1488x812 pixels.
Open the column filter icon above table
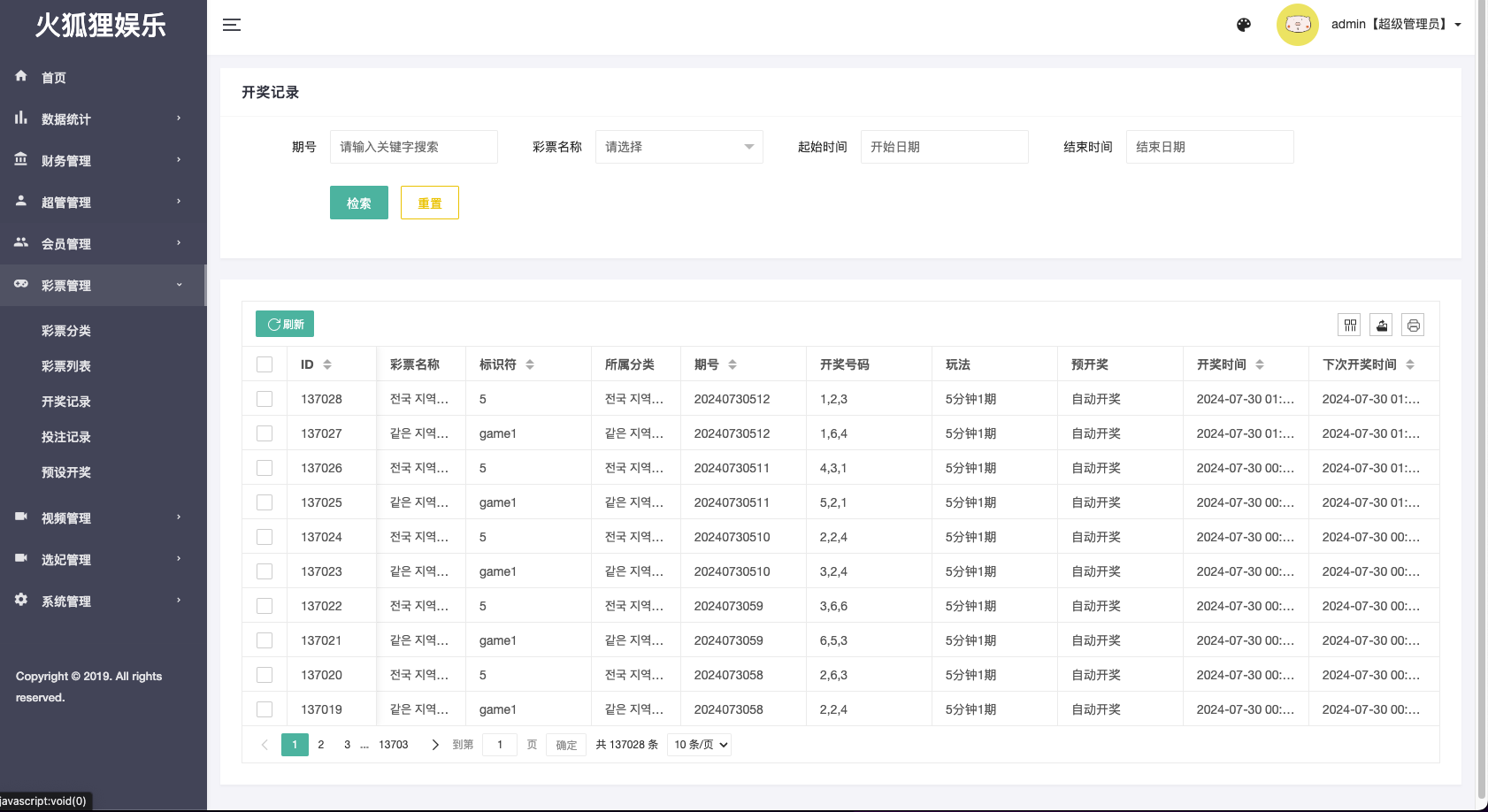(1350, 326)
